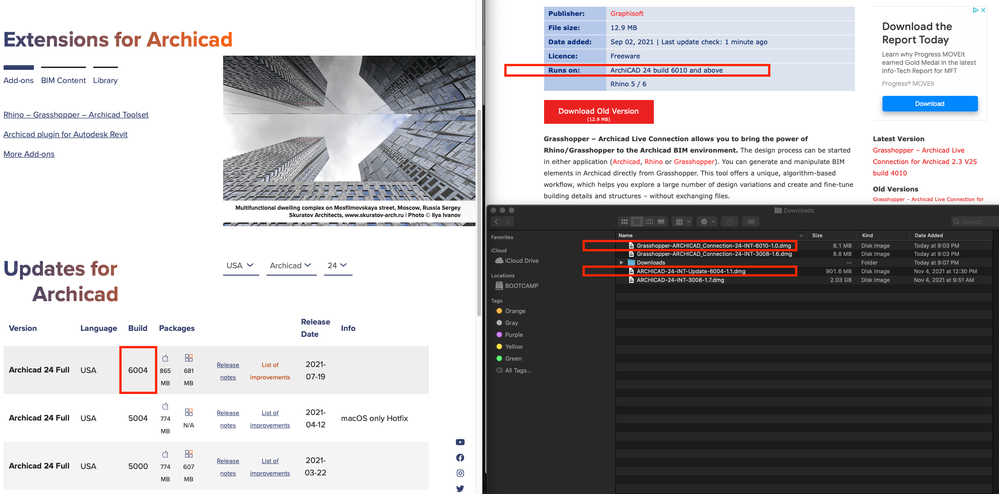Close the advertisement with X icon
Image resolution: width=999 pixels, height=494 pixels.
coord(983,10)
